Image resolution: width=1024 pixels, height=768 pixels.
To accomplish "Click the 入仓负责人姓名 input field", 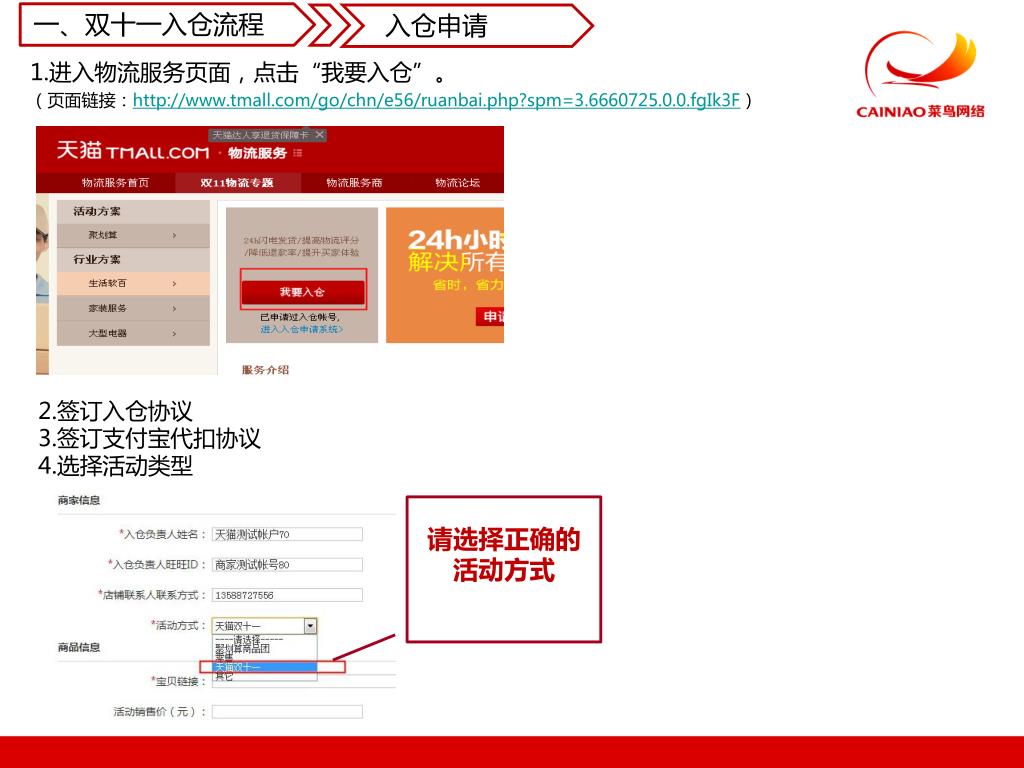I will point(287,534).
